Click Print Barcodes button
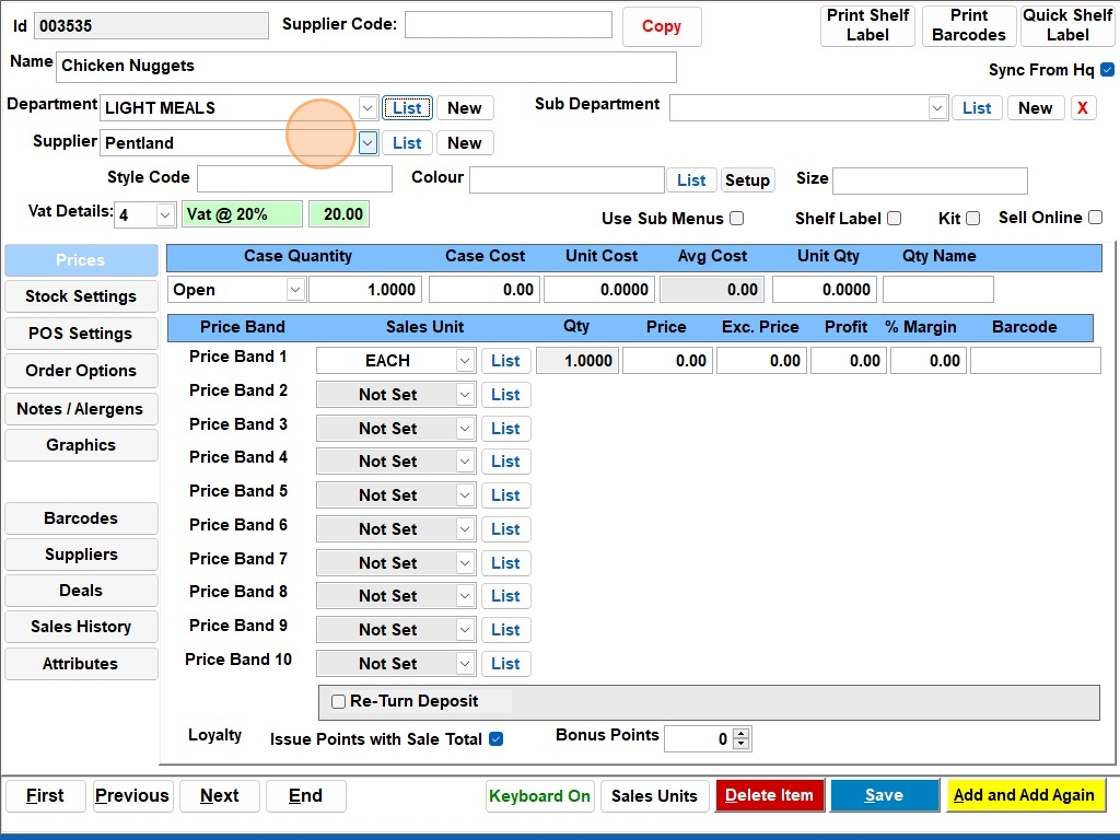Viewport: 1120px width, 840px height. (x=969, y=26)
